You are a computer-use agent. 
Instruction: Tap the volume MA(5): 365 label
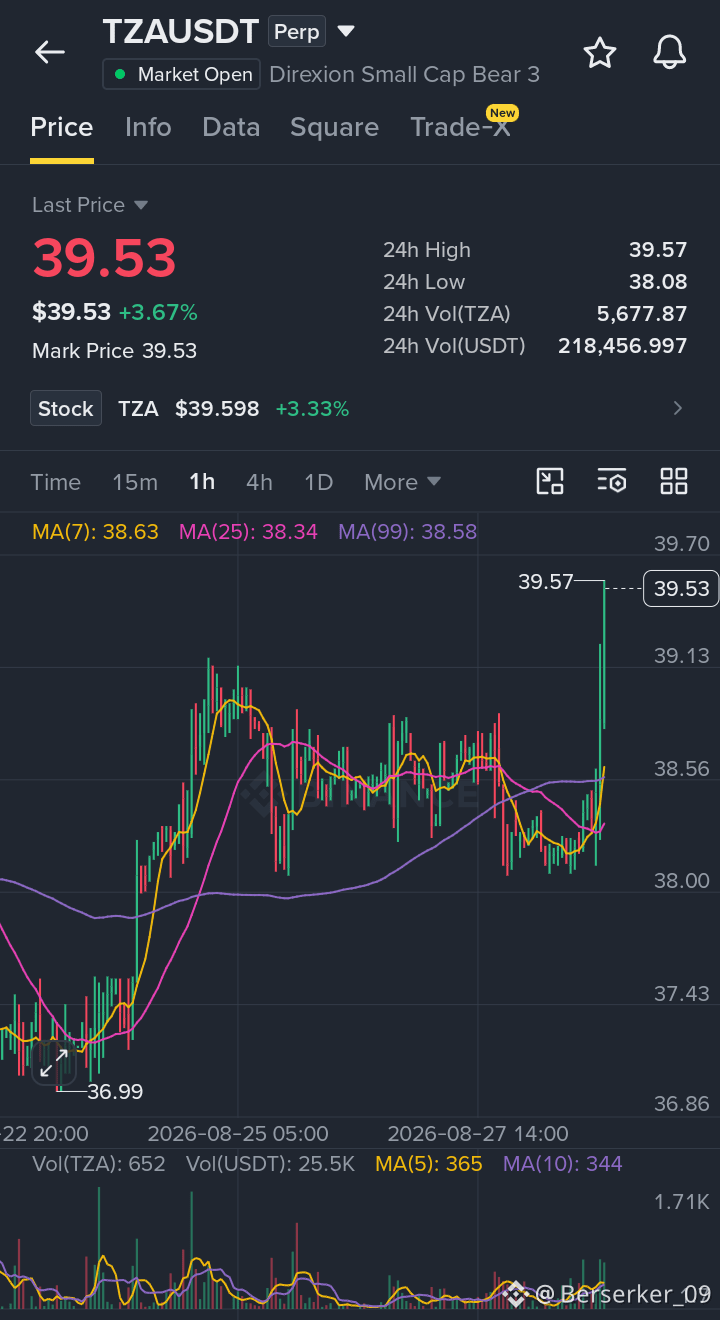click(x=429, y=1164)
